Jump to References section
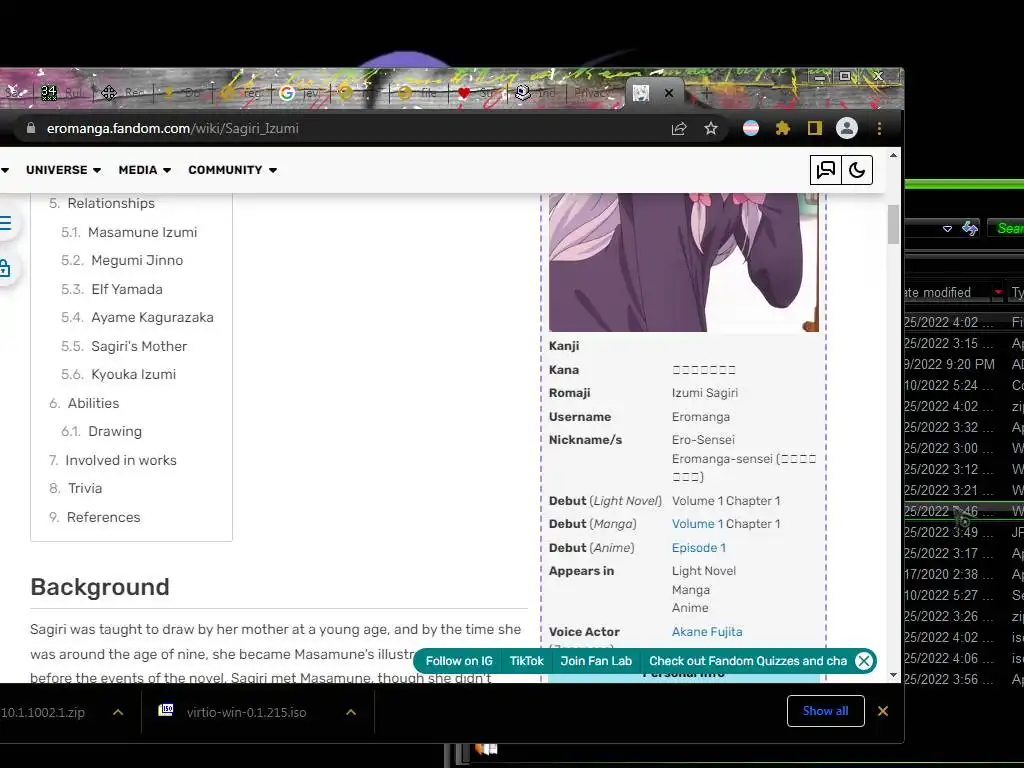The height and width of the screenshot is (768, 1024). click(x=103, y=517)
